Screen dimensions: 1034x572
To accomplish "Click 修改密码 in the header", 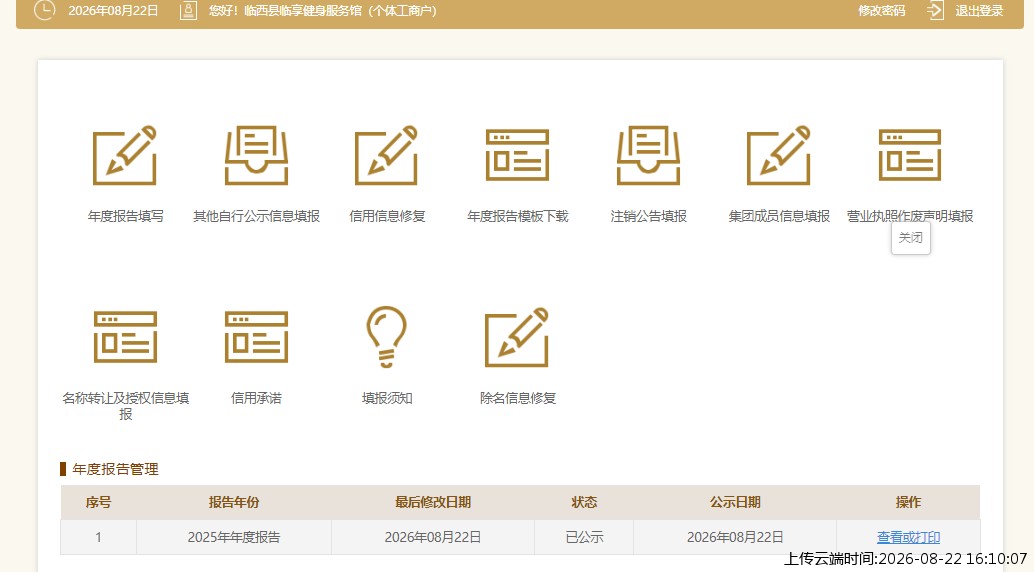I will [882, 11].
